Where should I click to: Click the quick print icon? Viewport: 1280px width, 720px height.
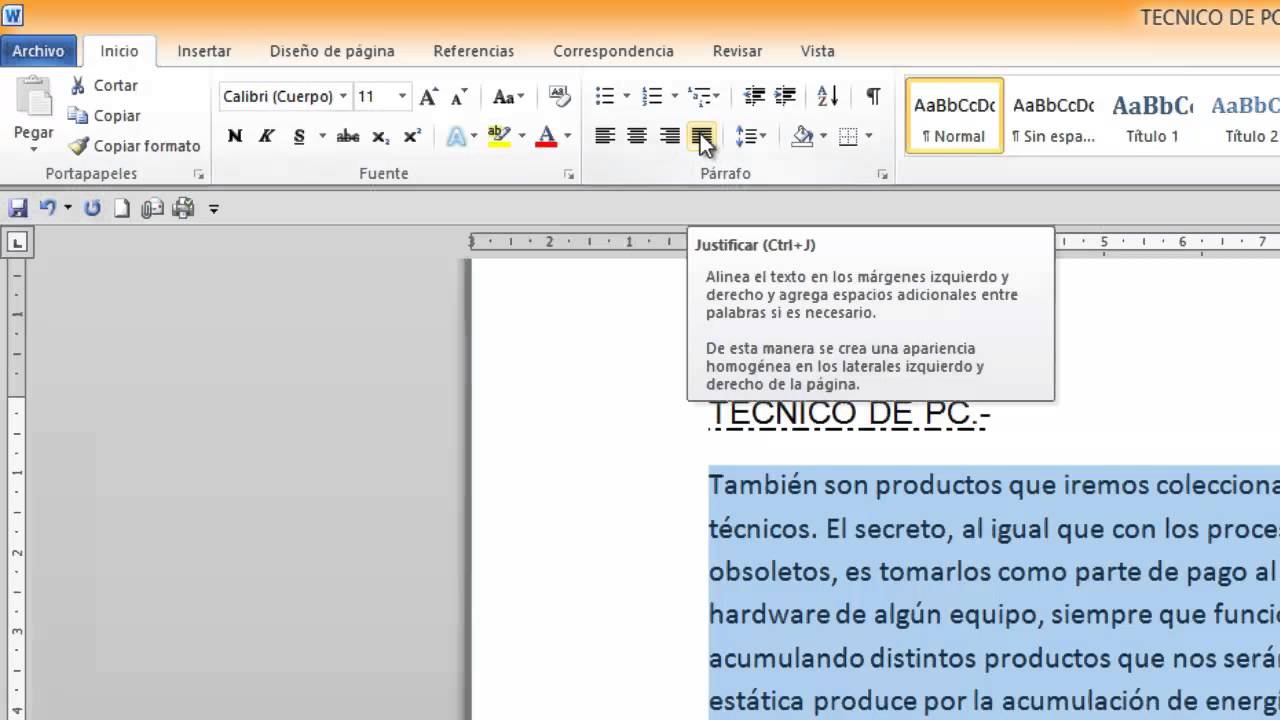183,208
